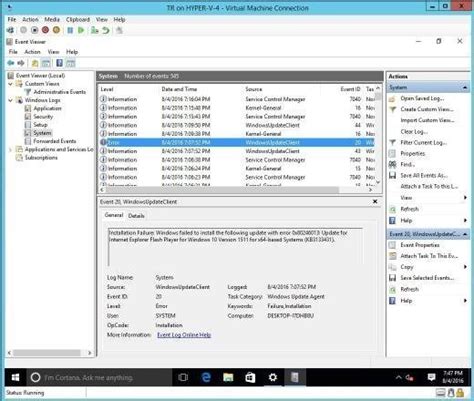Image resolution: width=474 pixels, height=401 pixels.
Task: Show hidden system tray icons
Action: click(x=399, y=377)
